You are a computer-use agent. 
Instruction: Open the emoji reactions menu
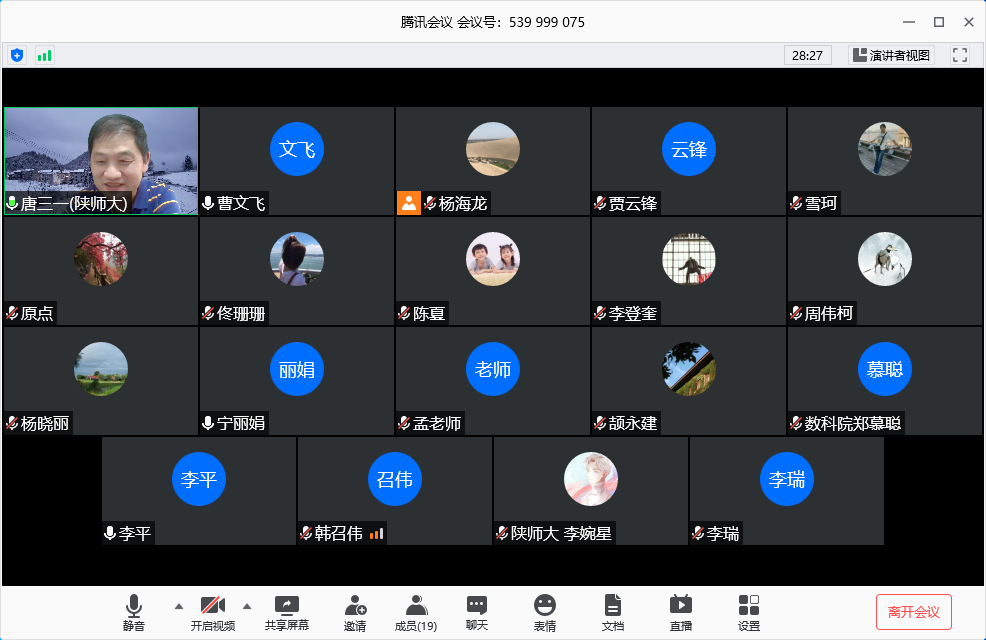[545, 613]
